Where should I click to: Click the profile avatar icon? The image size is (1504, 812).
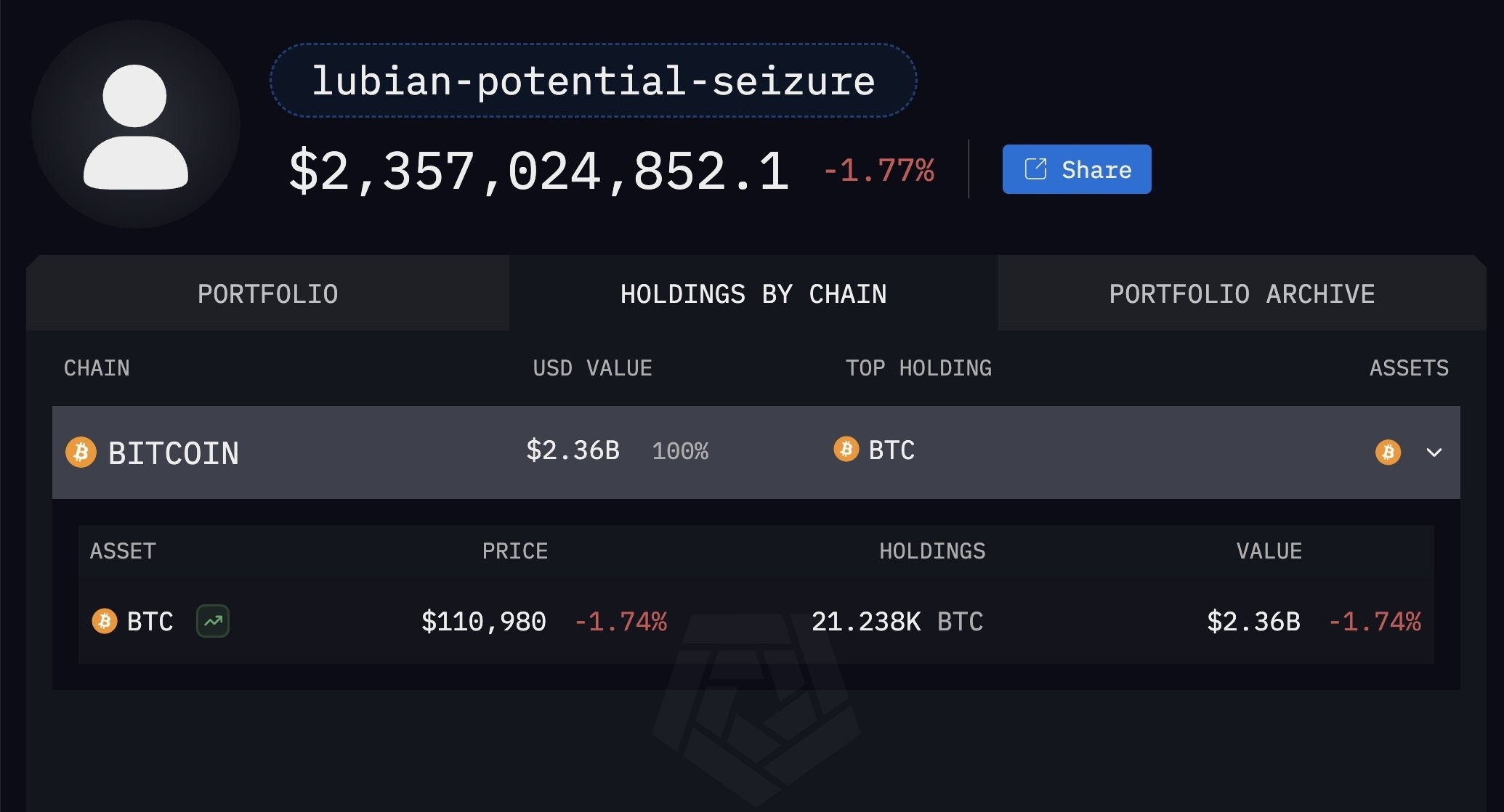[x=136, y=125]
